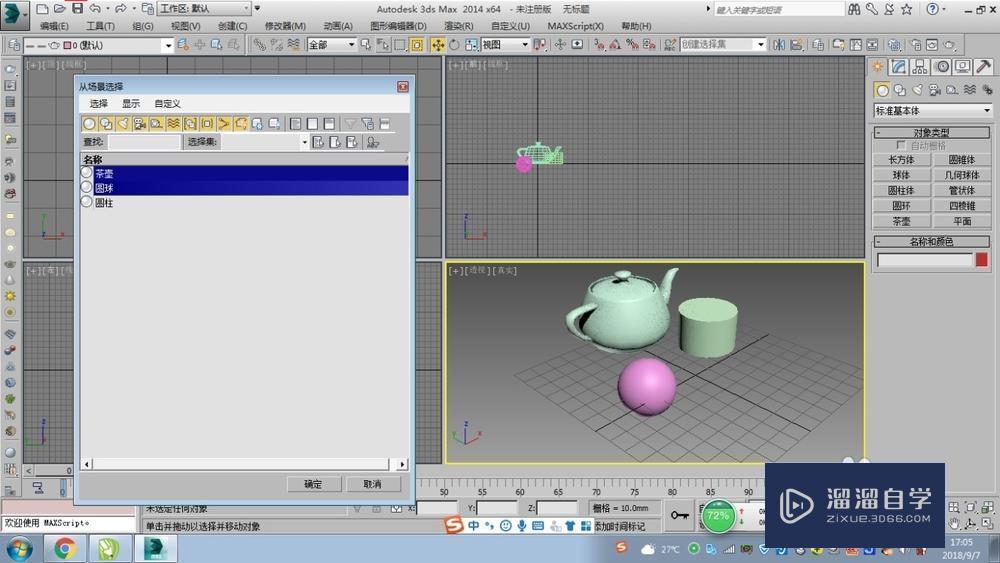This screenshot has width=1000, height=563.
Task: Select the Select and Rotate tool
Action: pos(454,45)
